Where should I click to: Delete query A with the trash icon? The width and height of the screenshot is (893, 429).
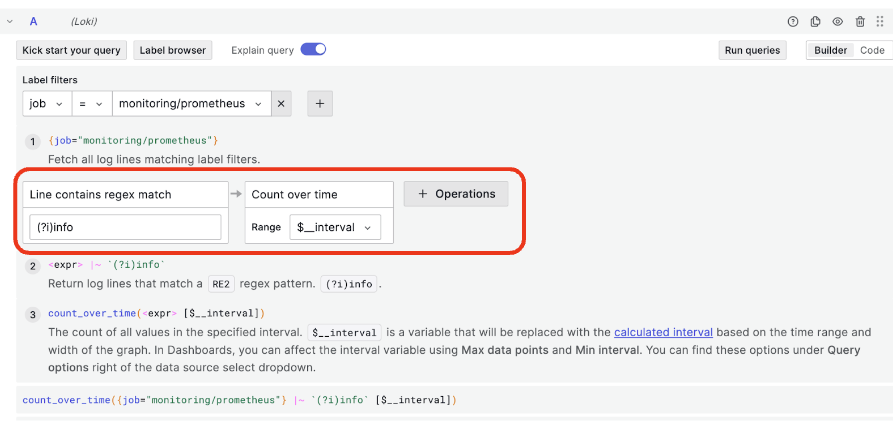[x=860, y=21]
